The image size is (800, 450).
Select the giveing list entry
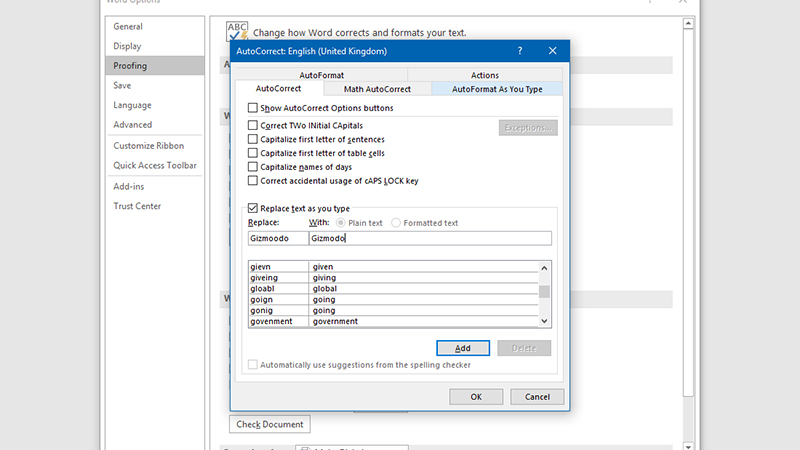393,278
